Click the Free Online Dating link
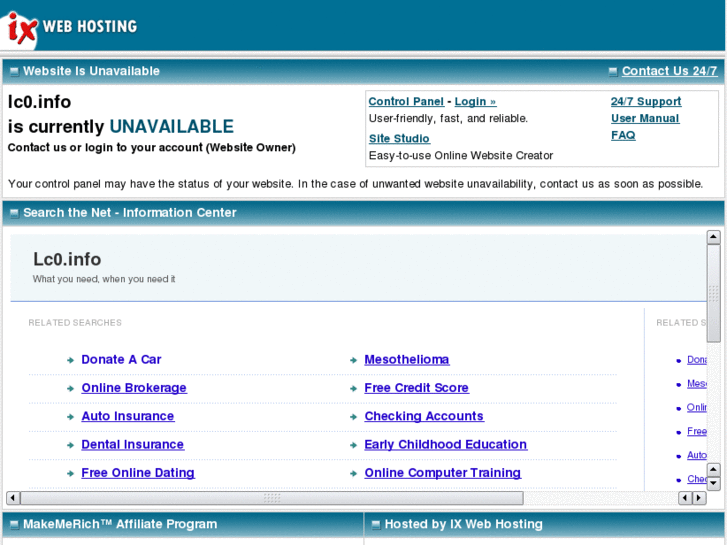 tap(138, 473)
